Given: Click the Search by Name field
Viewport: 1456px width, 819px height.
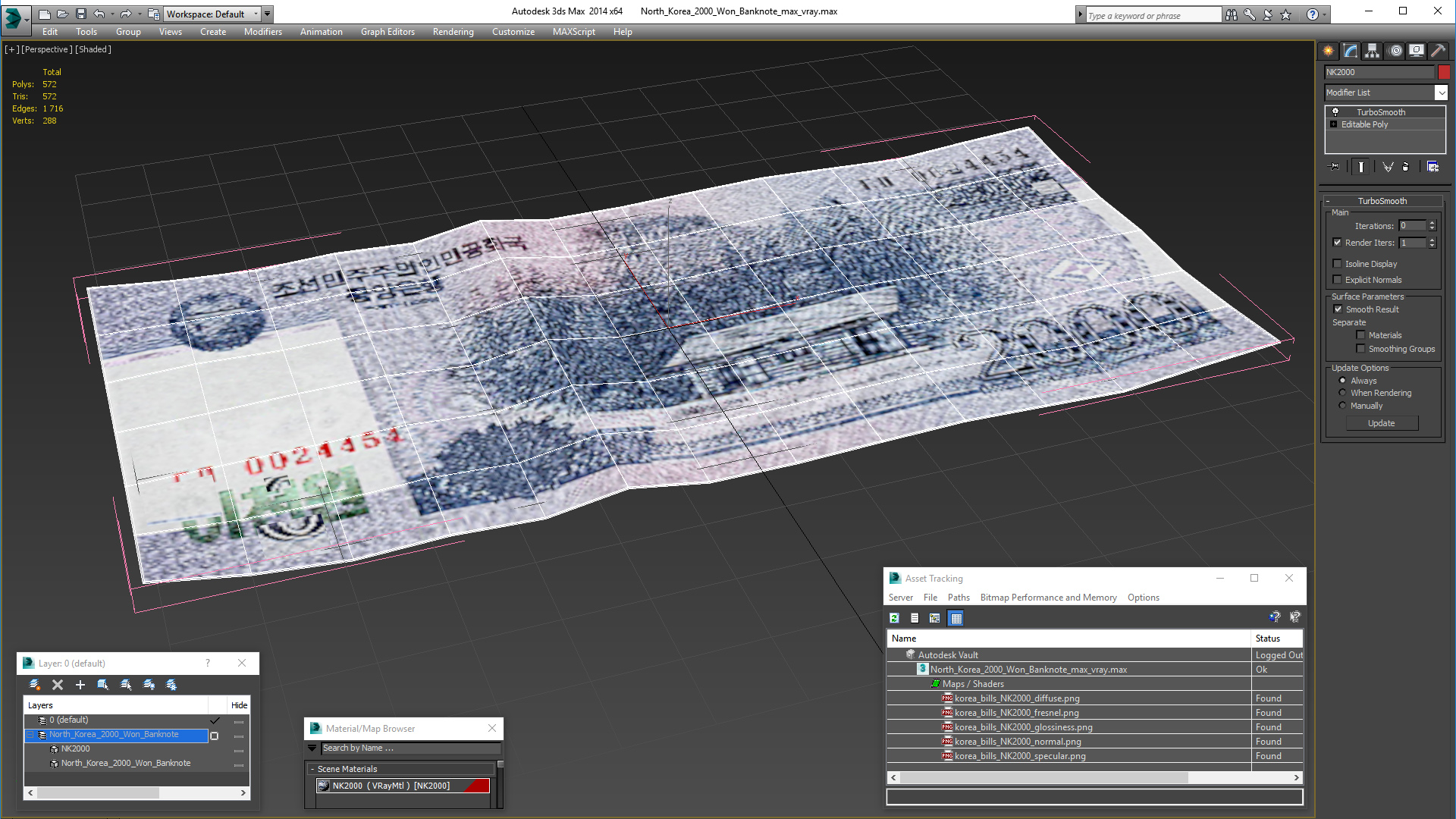Looking at the screenshot, I should click(410, 748).
